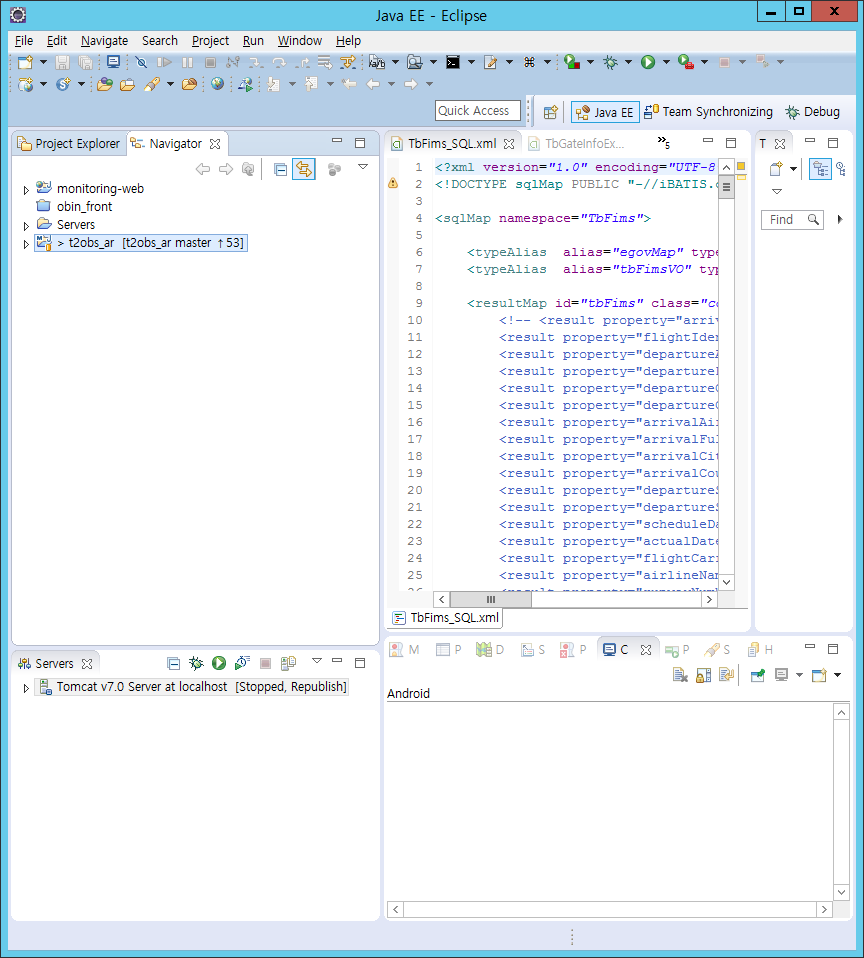Start the server in debug mode in Servers view

click(196, 663)
